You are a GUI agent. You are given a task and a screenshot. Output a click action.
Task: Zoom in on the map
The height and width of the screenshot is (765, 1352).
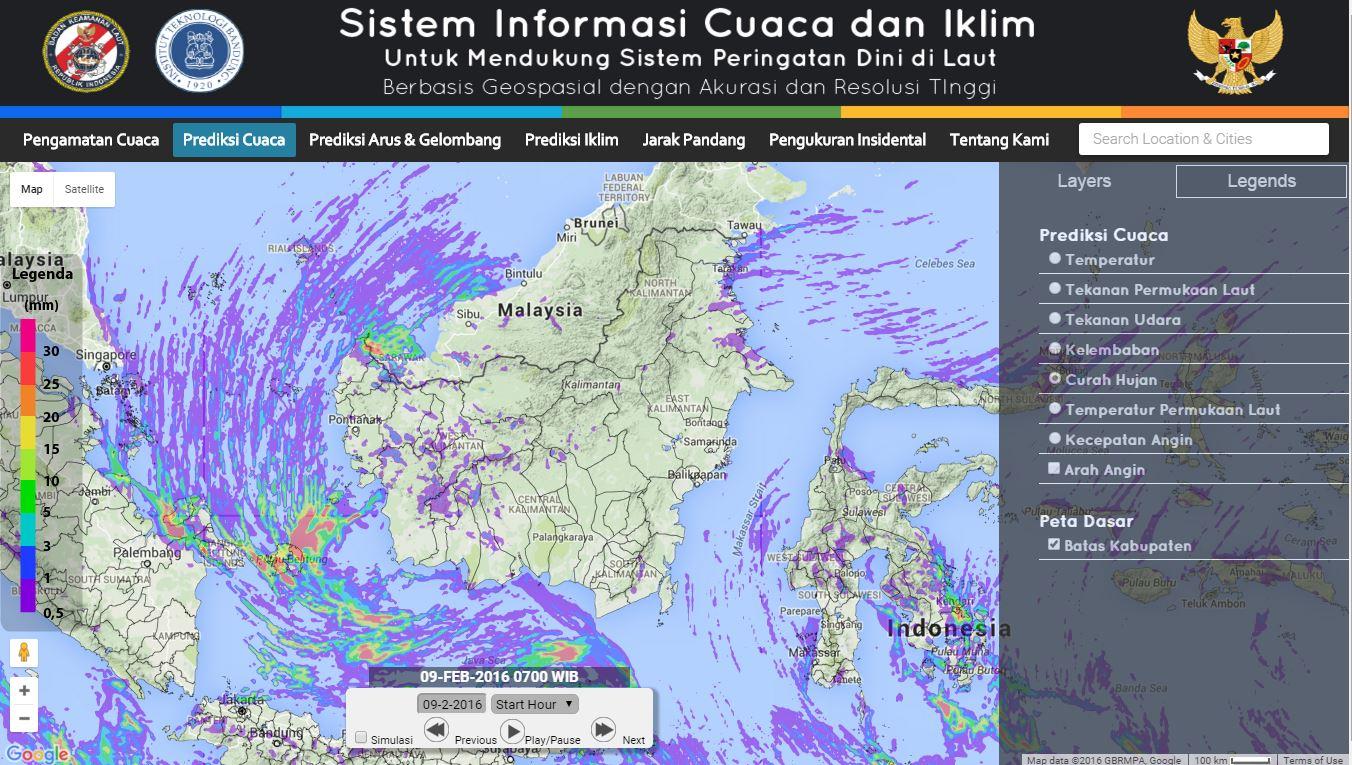tap(24, 691)
